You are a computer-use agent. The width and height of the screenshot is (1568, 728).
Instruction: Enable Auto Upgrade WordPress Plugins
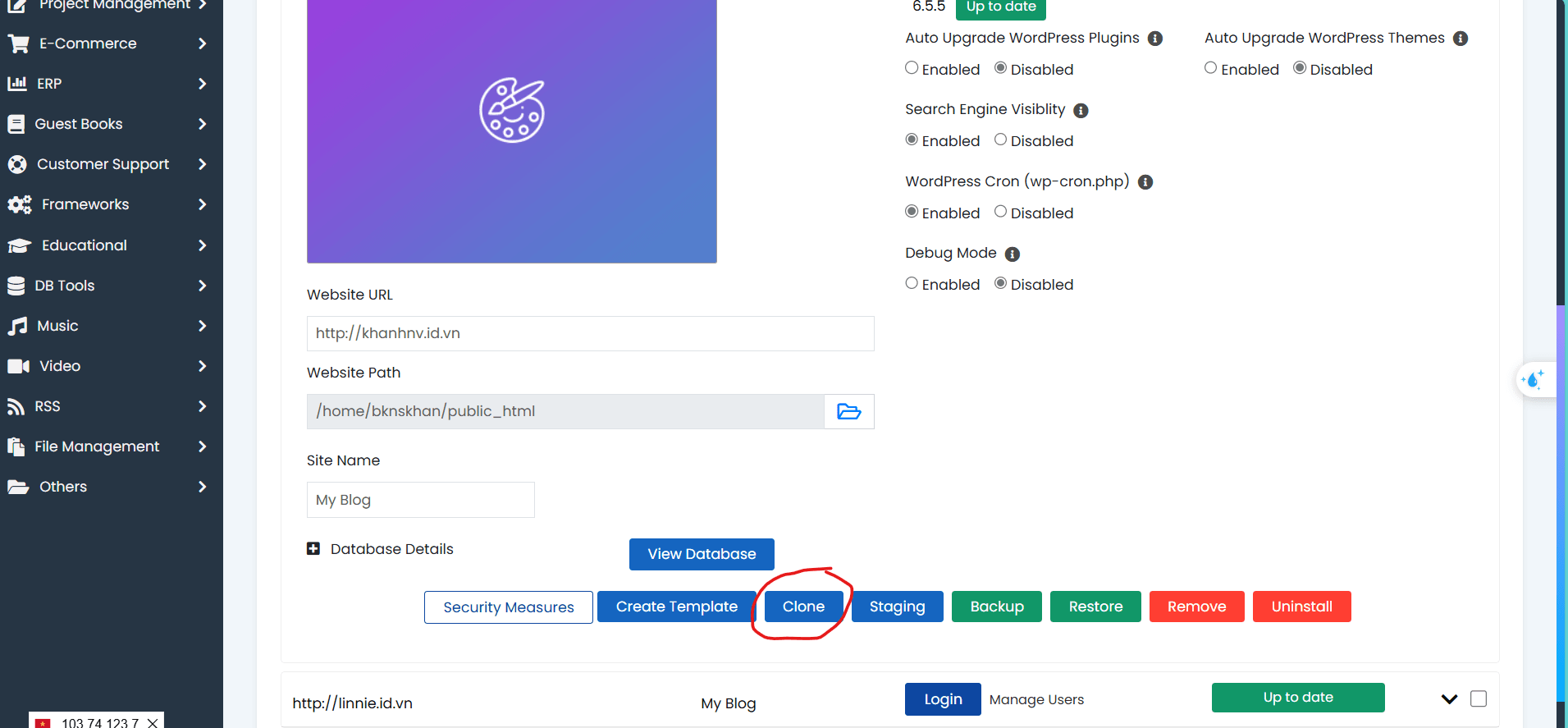tap(912, 68)
